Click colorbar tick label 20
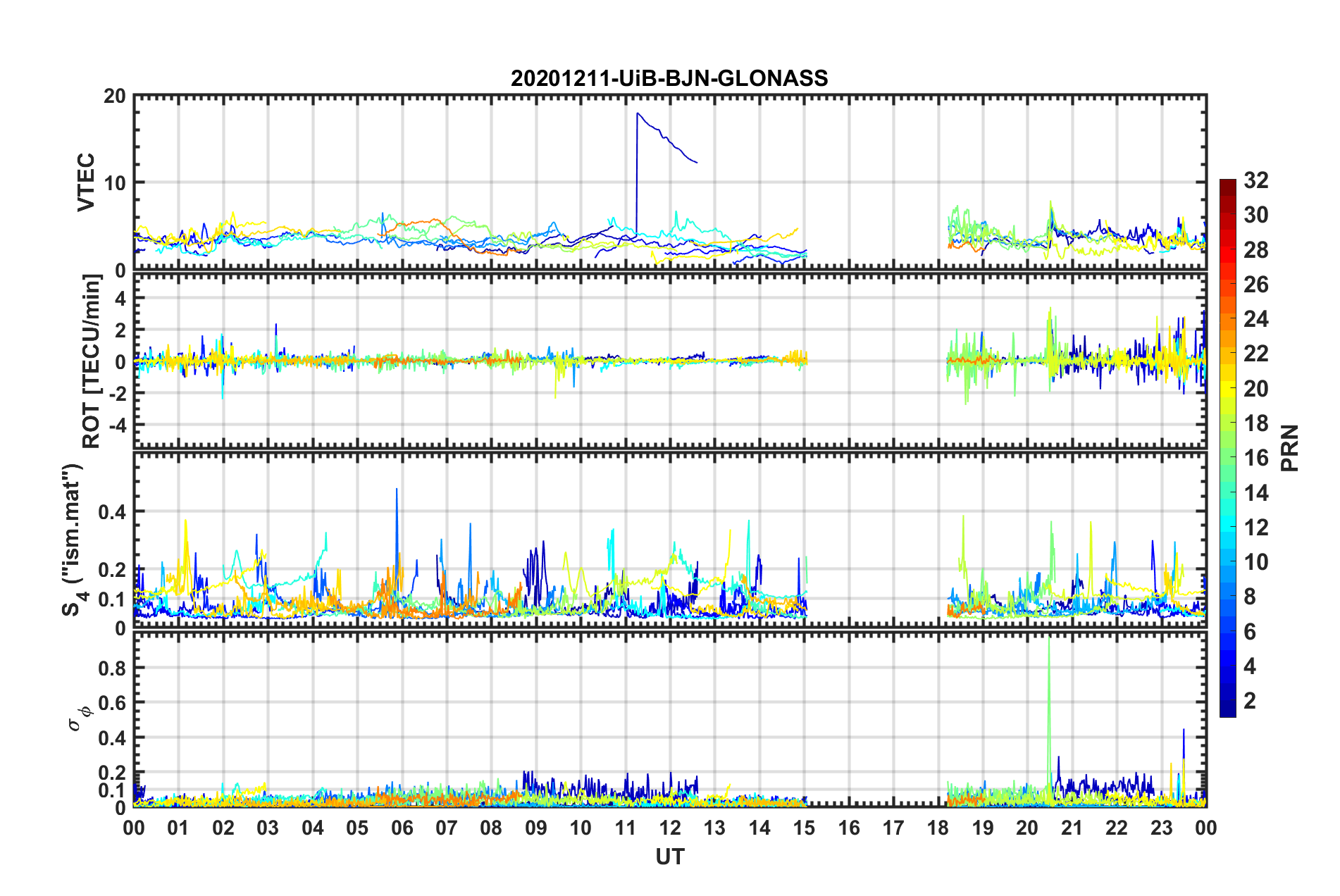The width and height of the screenshot is (1340, 896). tap(1256, 389)
